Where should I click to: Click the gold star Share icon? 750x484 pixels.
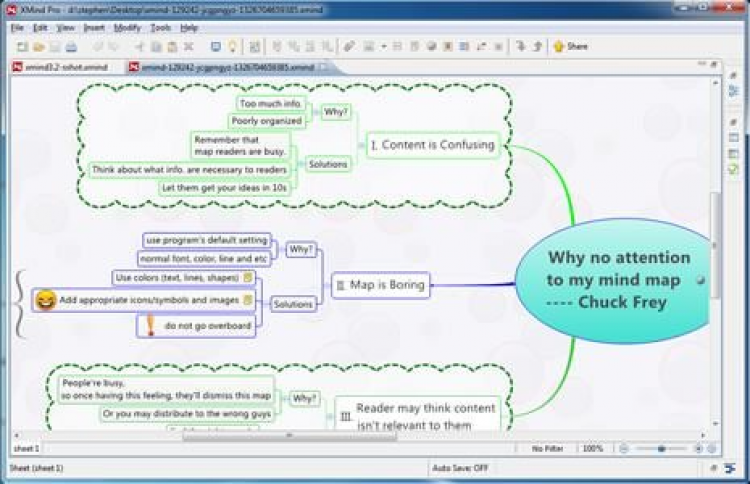point(558,46)
